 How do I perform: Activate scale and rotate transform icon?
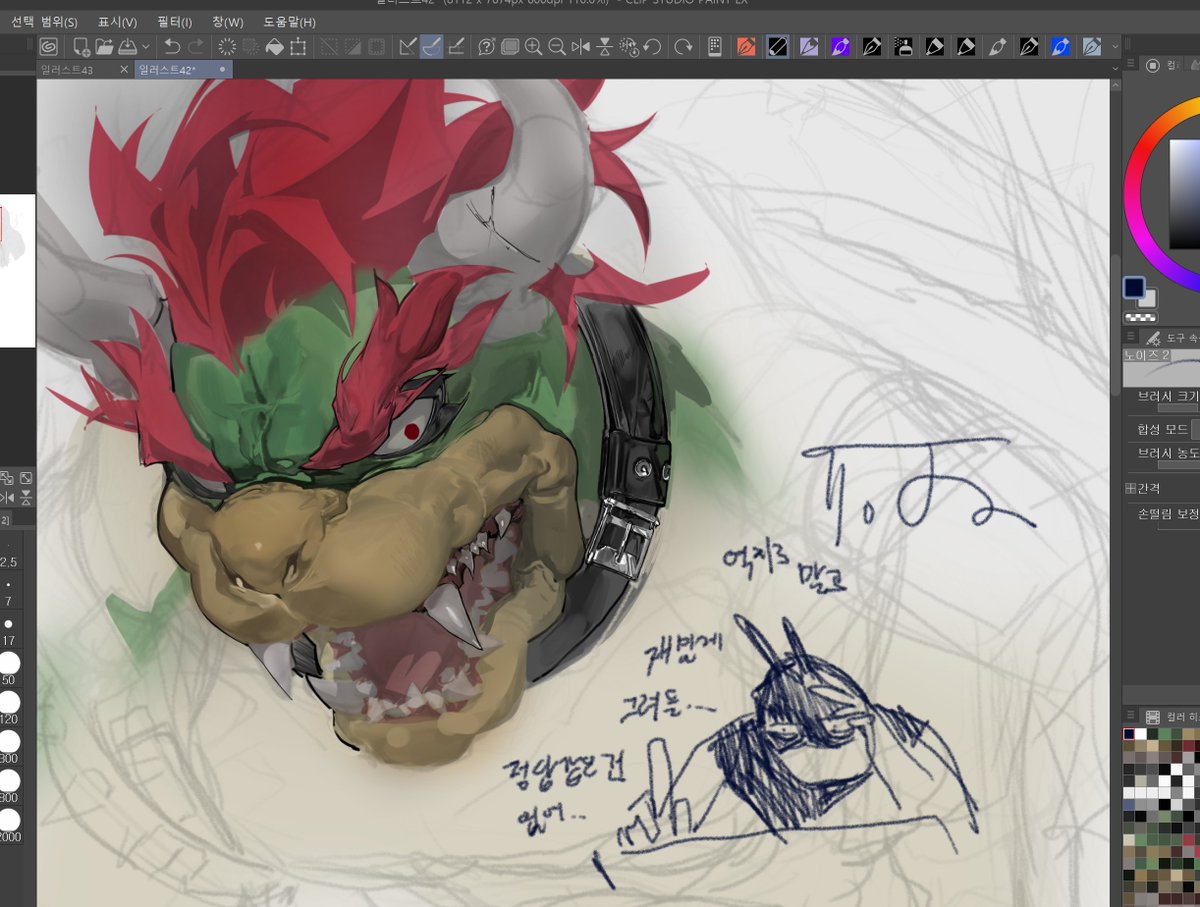[299, 46]
